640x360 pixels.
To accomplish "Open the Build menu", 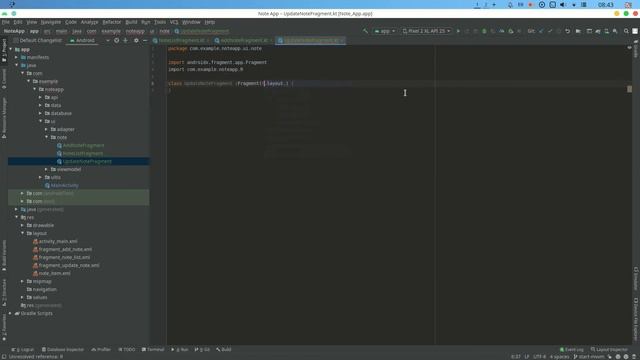I will click(x=131, y=22).
